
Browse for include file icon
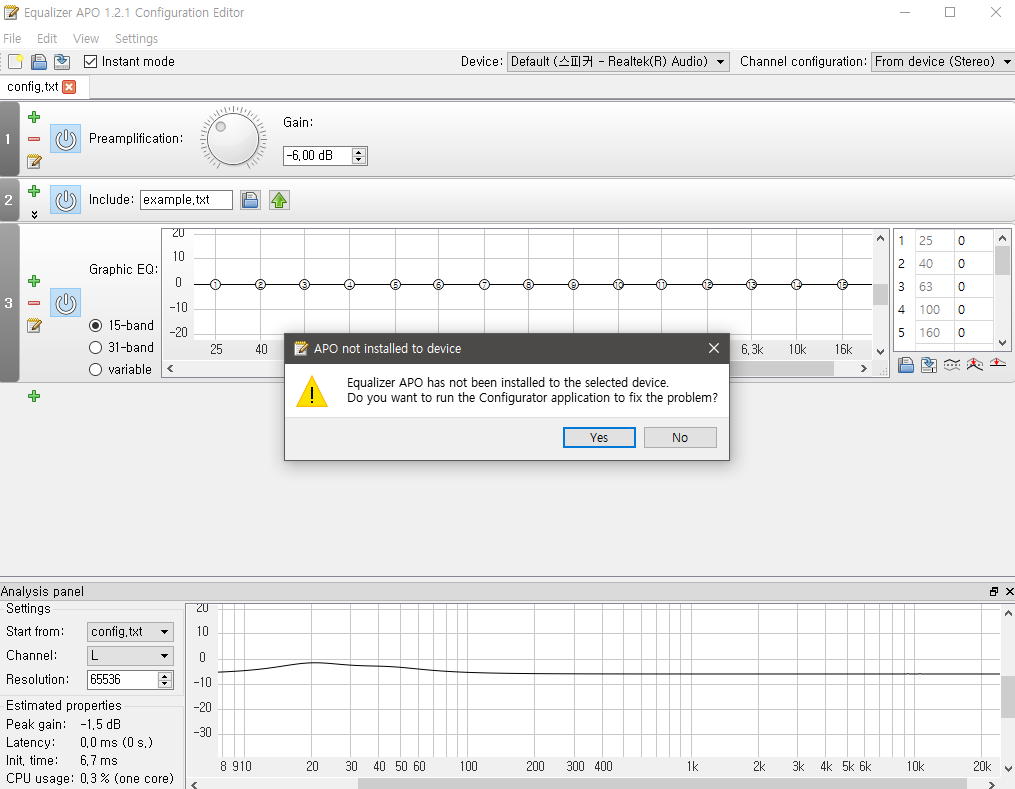pos(250,200)
